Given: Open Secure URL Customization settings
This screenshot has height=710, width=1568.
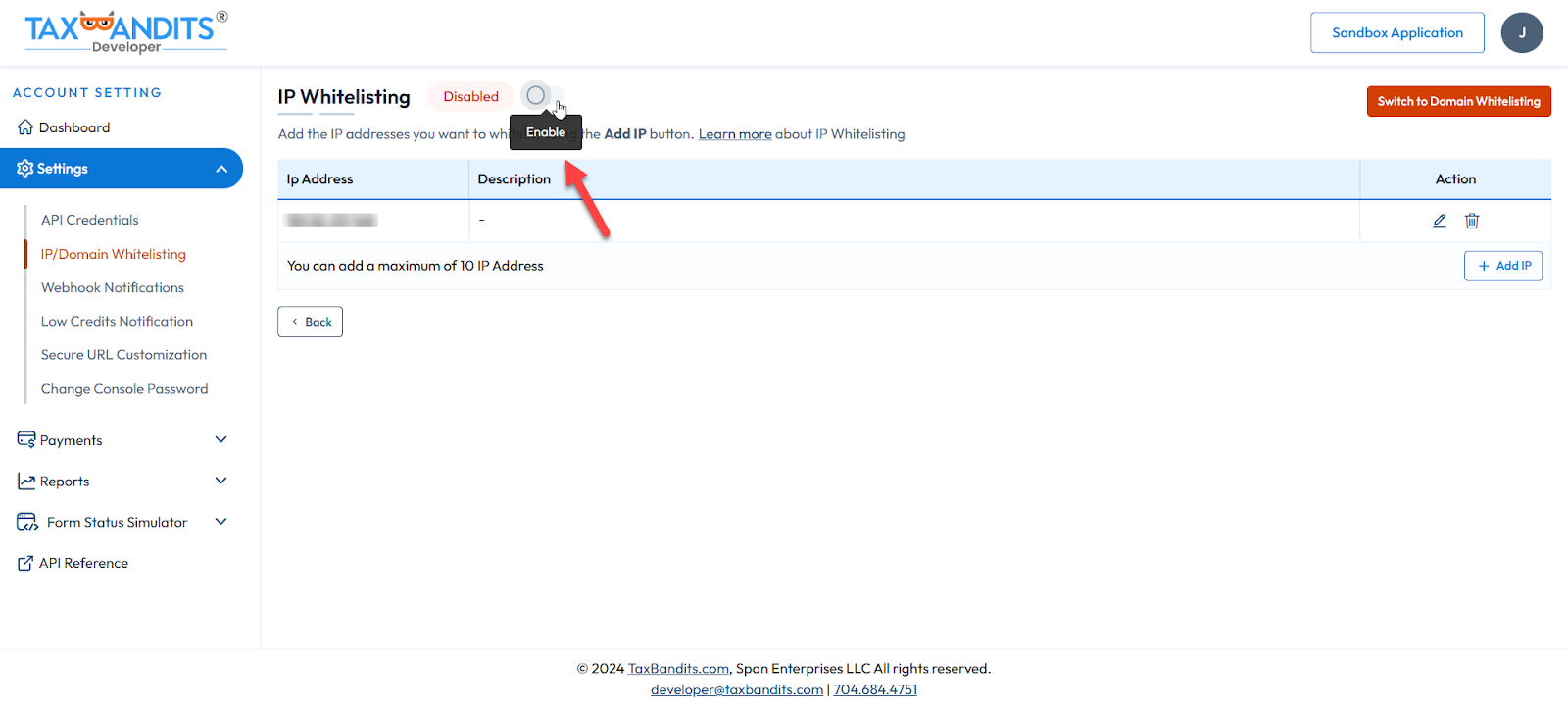Looking at the screenshot, I should [123, 355].
